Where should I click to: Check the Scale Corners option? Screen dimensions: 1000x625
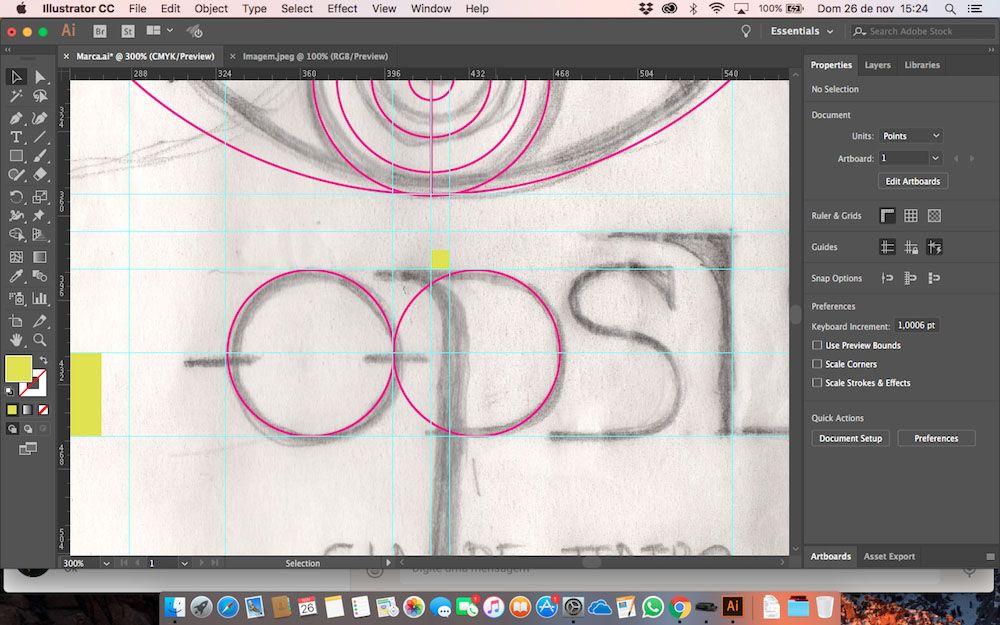[x=817, y=364]
